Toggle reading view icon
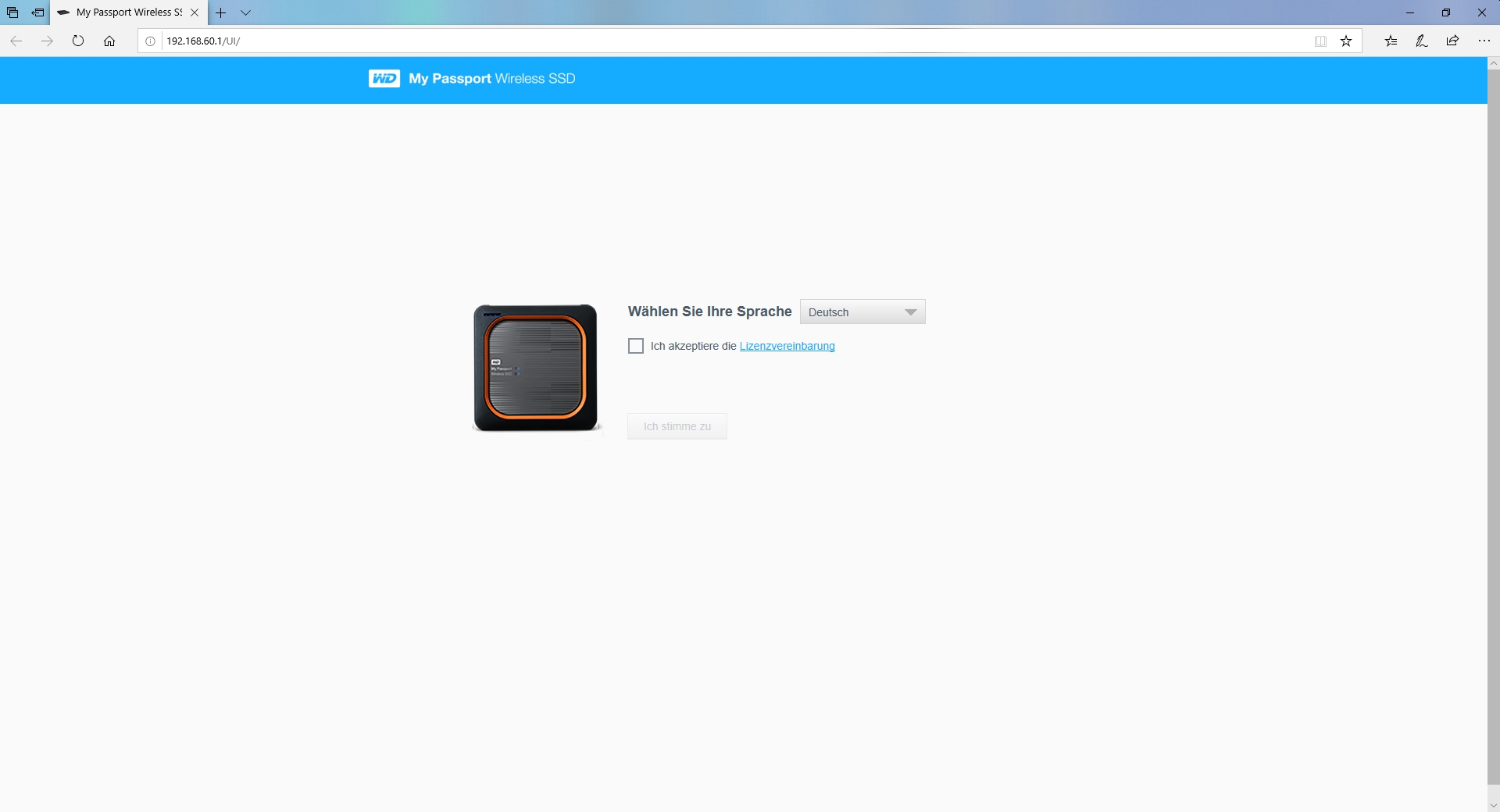Image resolution: width=1500 pixels, height=812 pixels. click(x=1321, y=41)
